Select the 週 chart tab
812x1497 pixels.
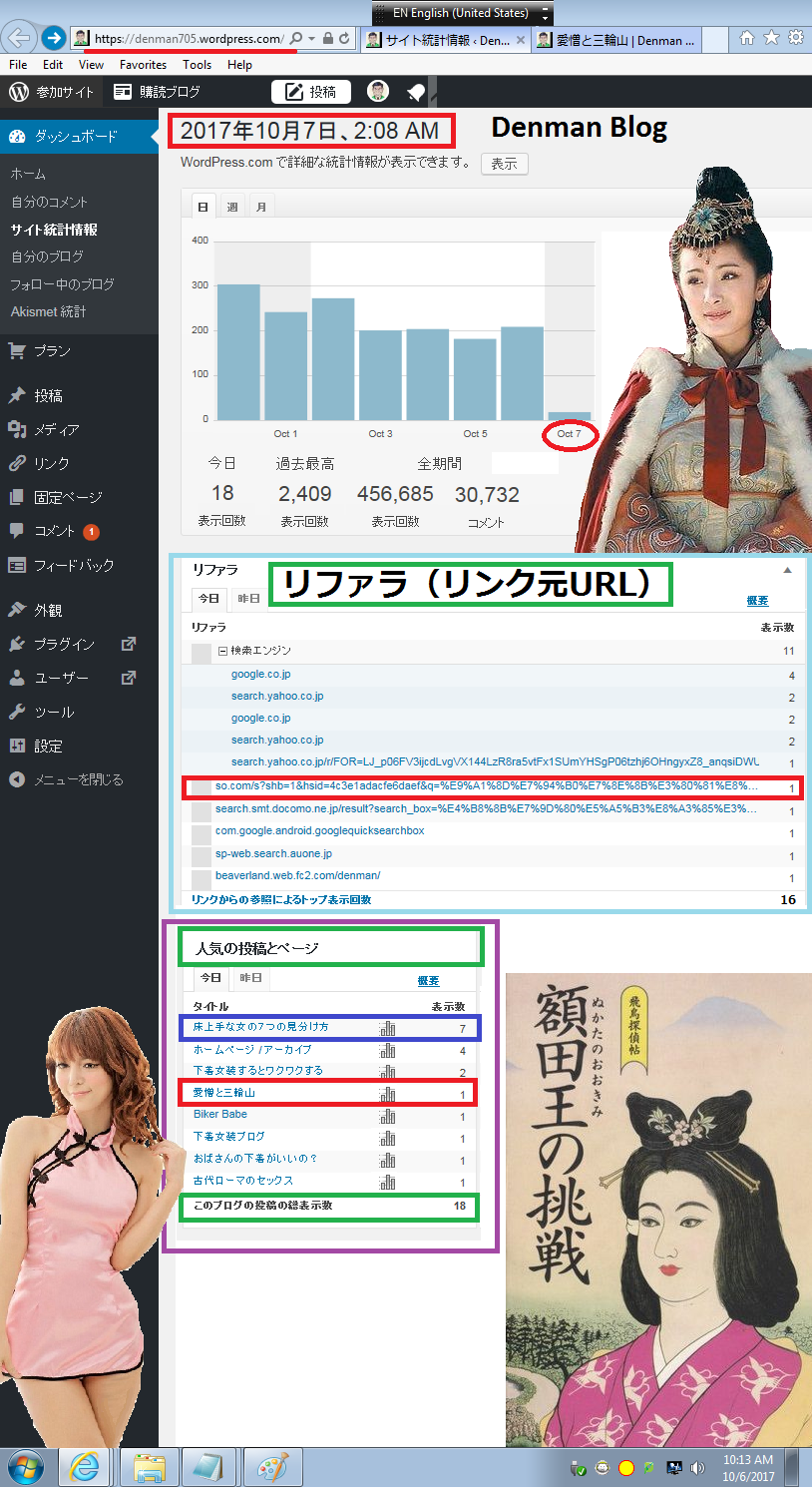232,207
